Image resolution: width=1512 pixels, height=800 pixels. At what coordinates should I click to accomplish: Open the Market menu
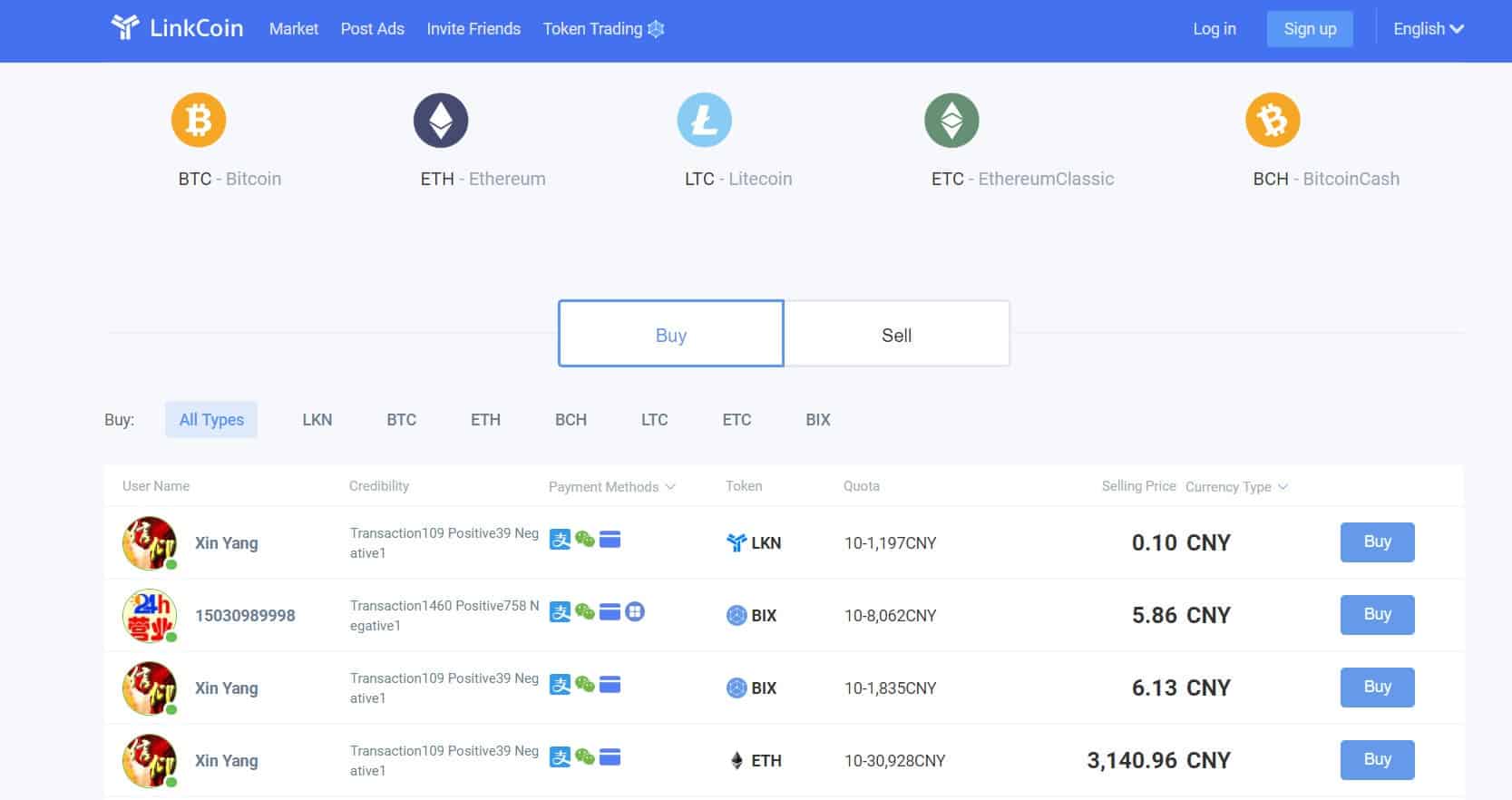pyautogui.click(x=294, y=29)
